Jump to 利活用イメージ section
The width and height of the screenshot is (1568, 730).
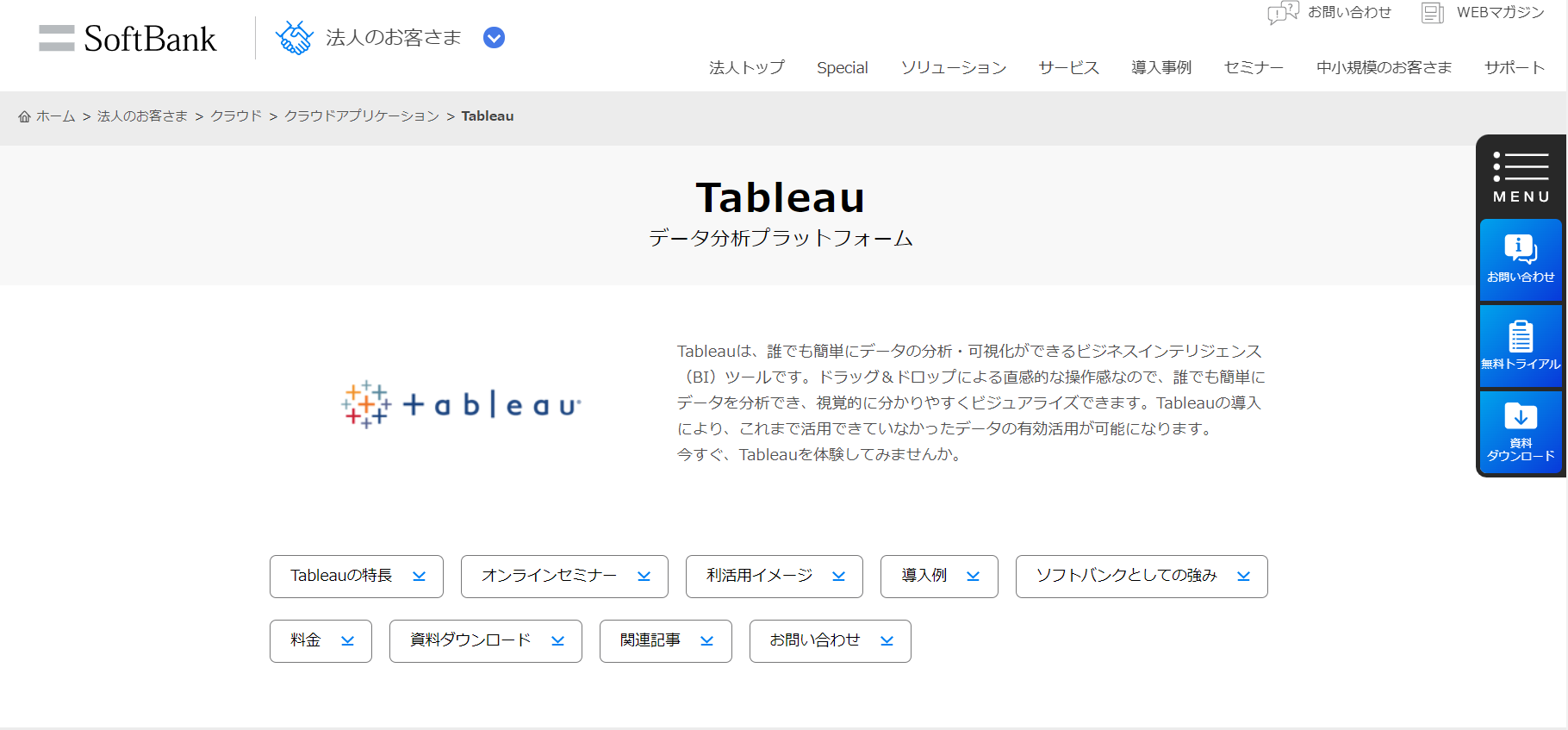point(775,577)
